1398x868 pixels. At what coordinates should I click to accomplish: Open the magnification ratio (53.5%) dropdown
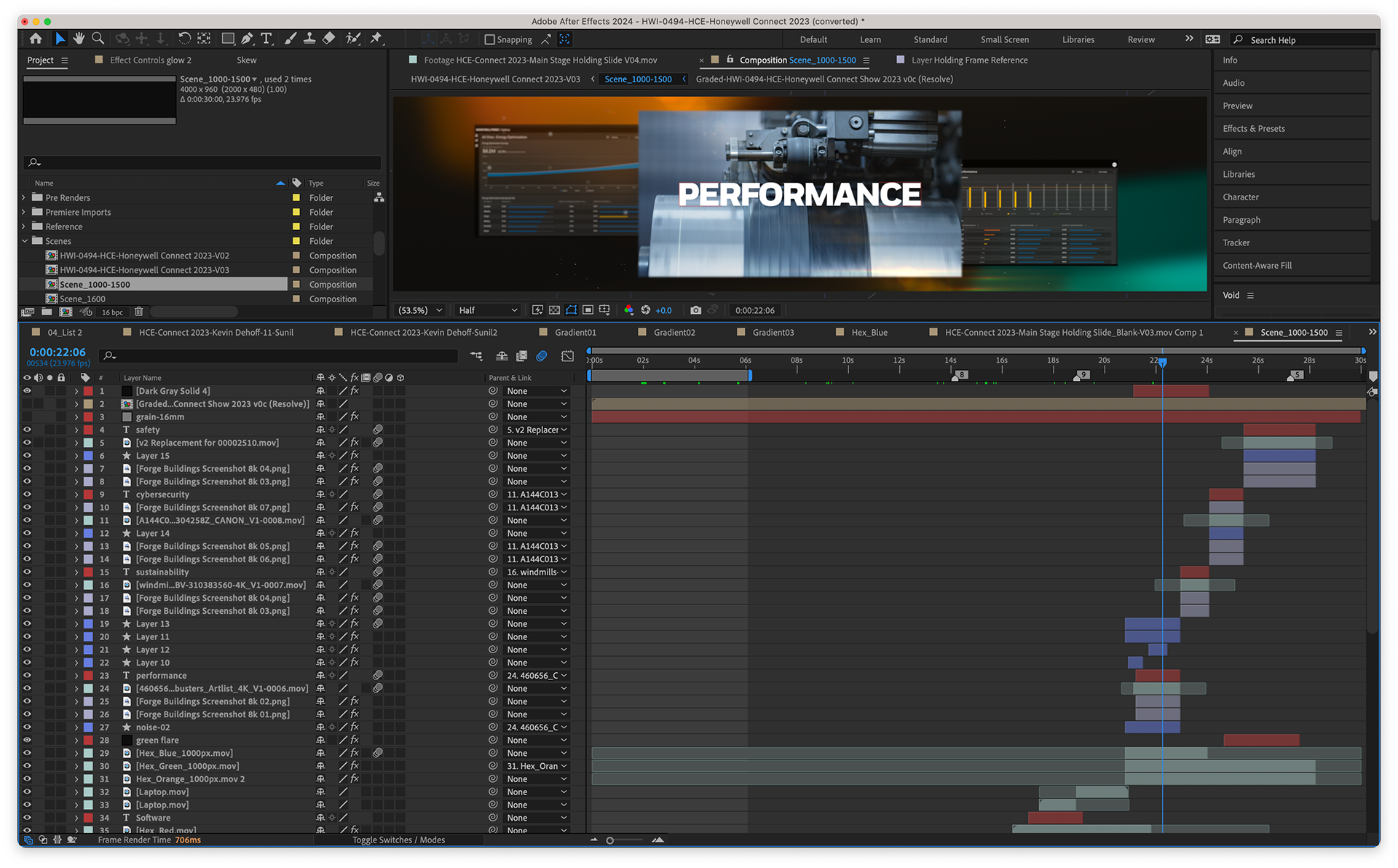(x=419, y=310)
